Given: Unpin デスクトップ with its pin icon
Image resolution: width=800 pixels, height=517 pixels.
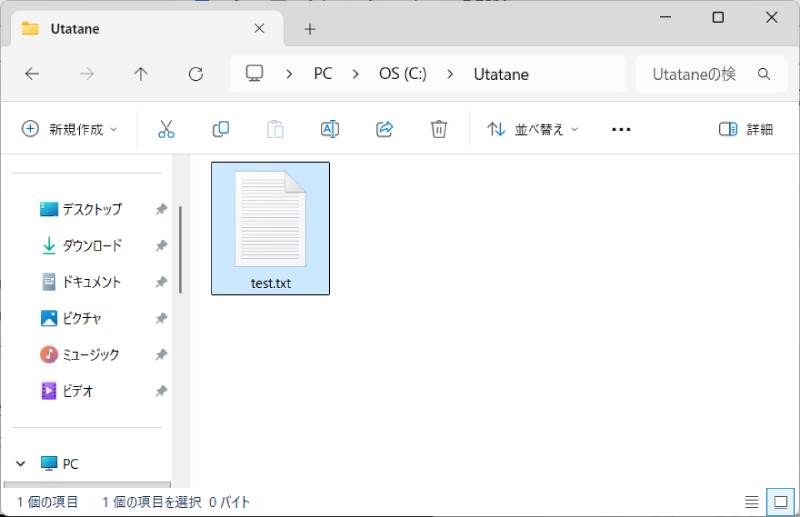Looking at the screenshot, I should [161, 209].
